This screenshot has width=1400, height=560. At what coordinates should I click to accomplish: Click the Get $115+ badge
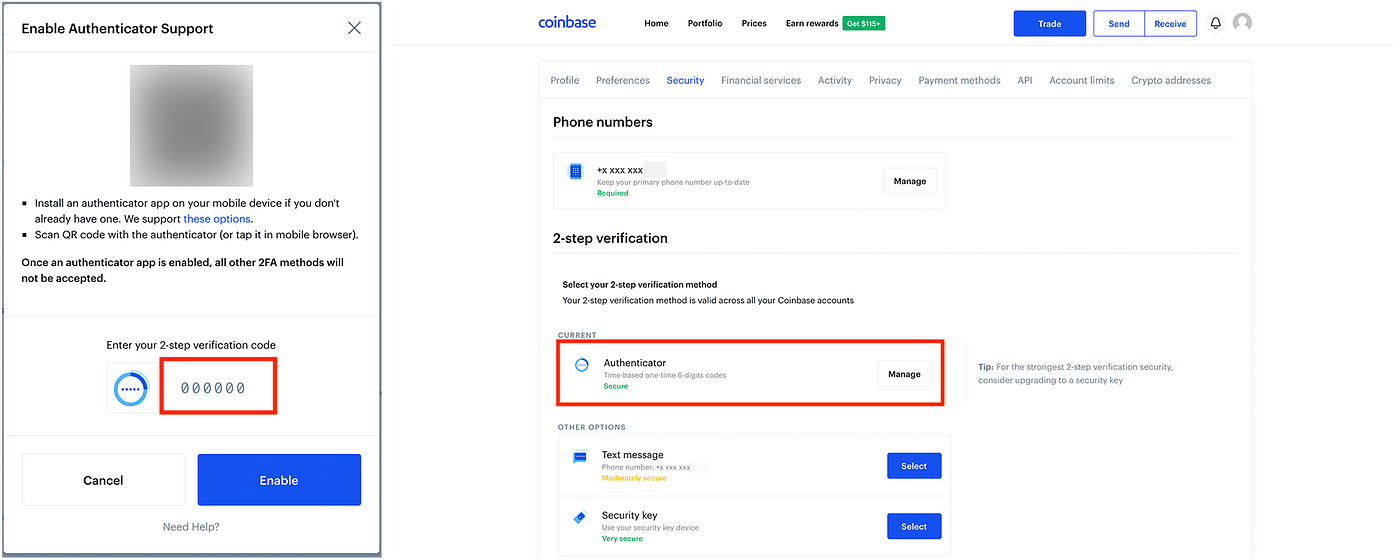click(x=864, y=23)
